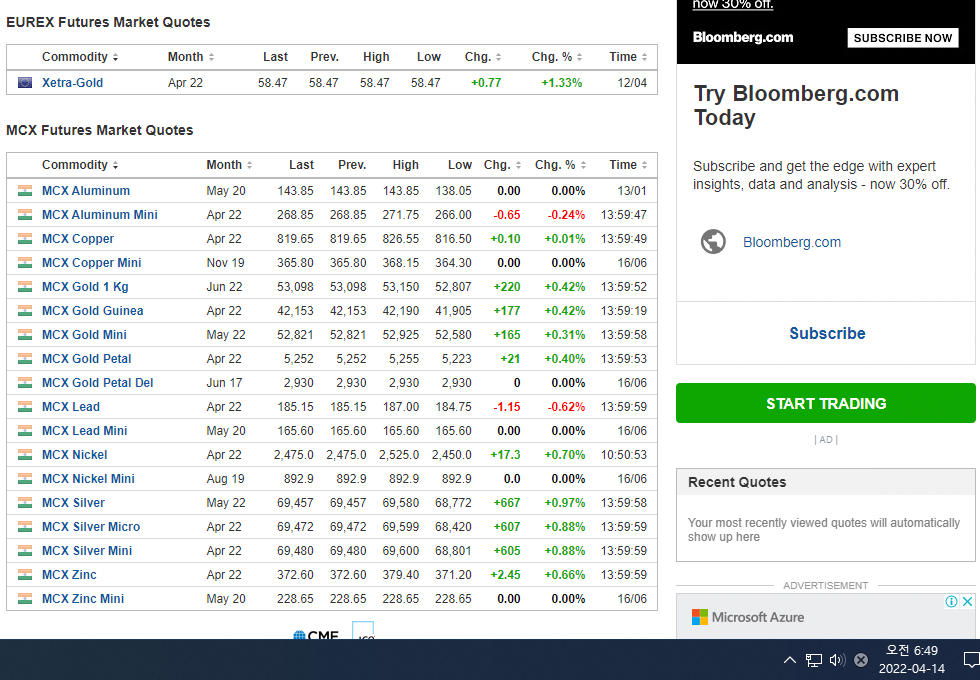This screenshot has height=680, width=980.
Task: Select MCX Aluminum Mini change -0.65
Action: pyautogui.click(x=507, y=214)
